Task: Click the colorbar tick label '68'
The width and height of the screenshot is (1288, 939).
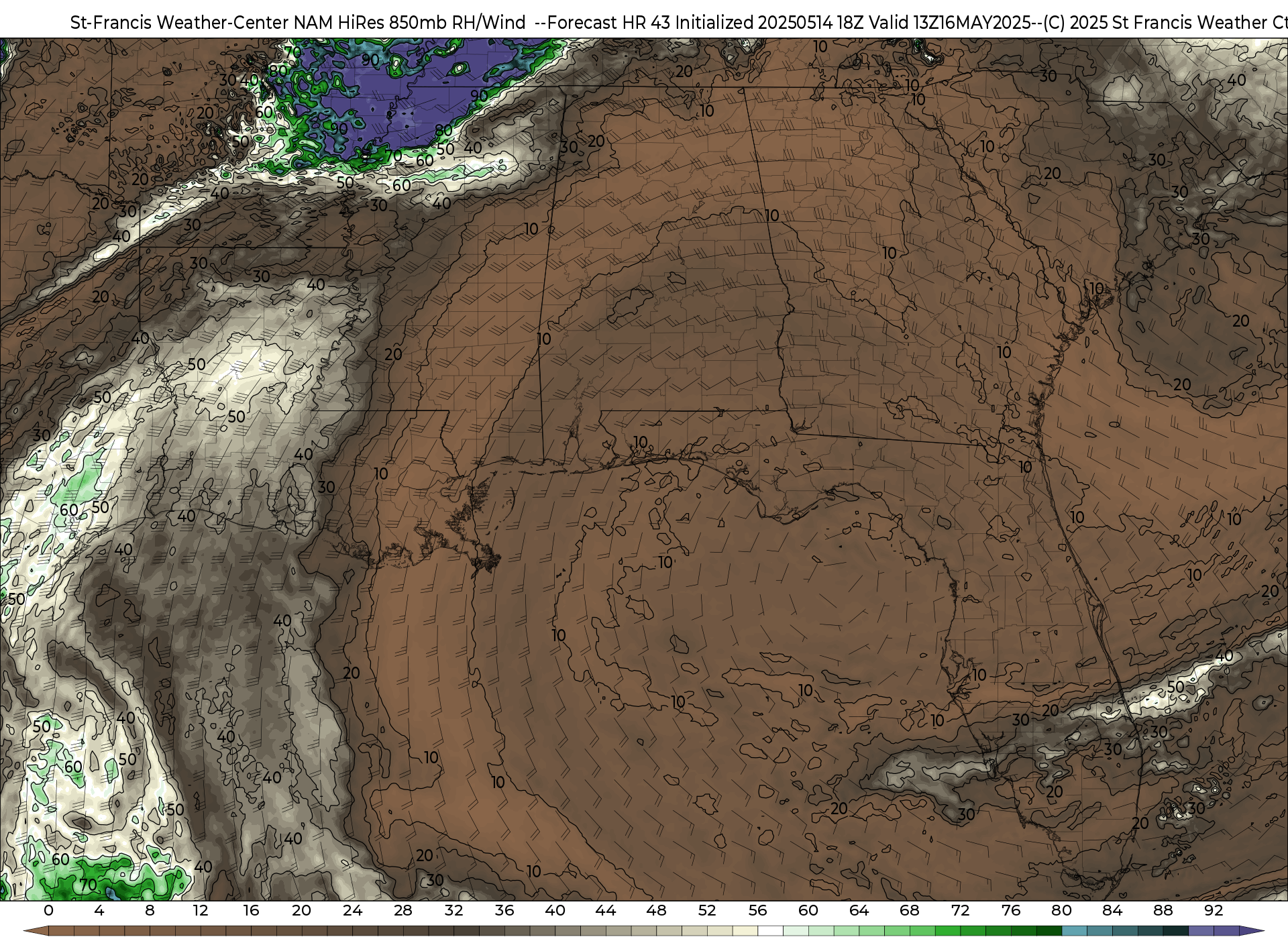Action: pos(910,910)
